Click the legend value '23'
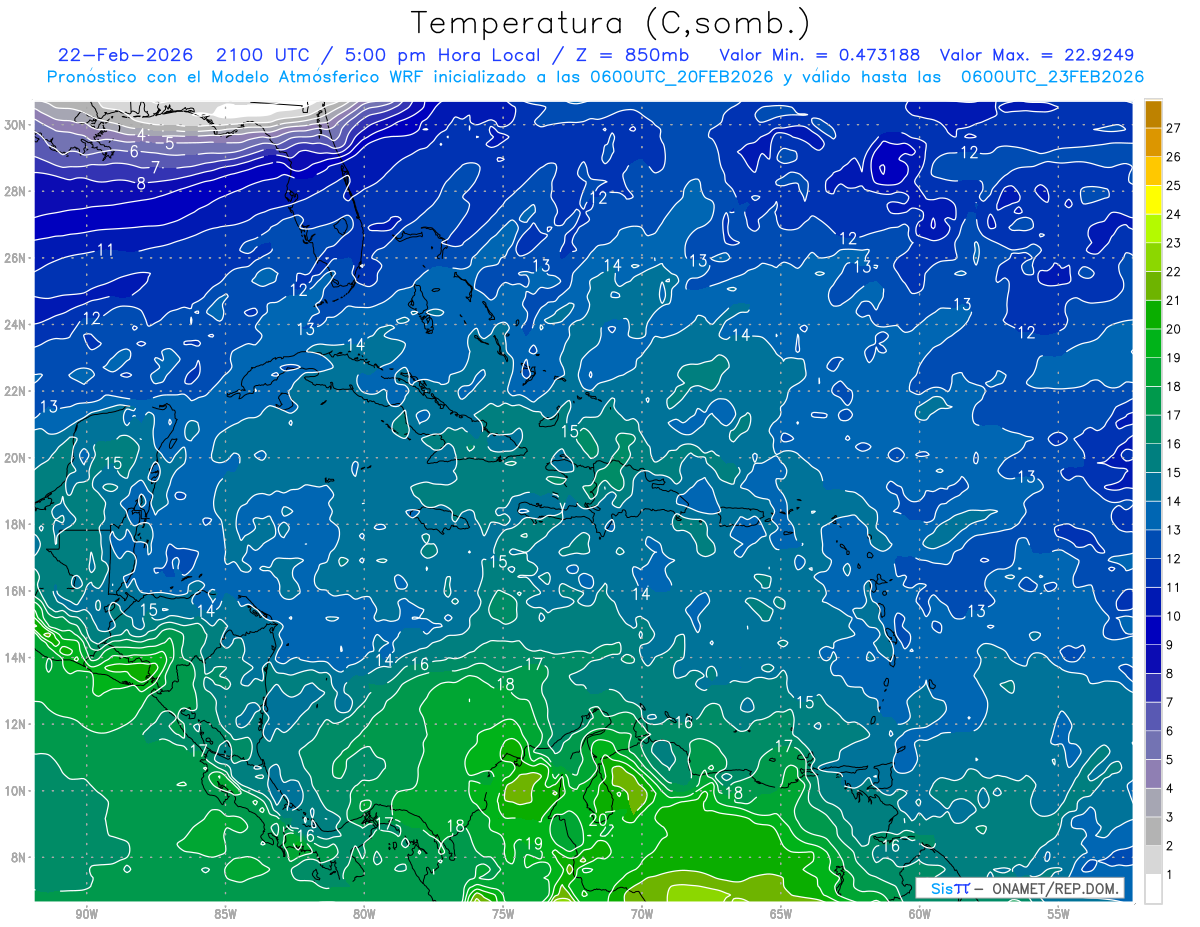 [1173, 243]
